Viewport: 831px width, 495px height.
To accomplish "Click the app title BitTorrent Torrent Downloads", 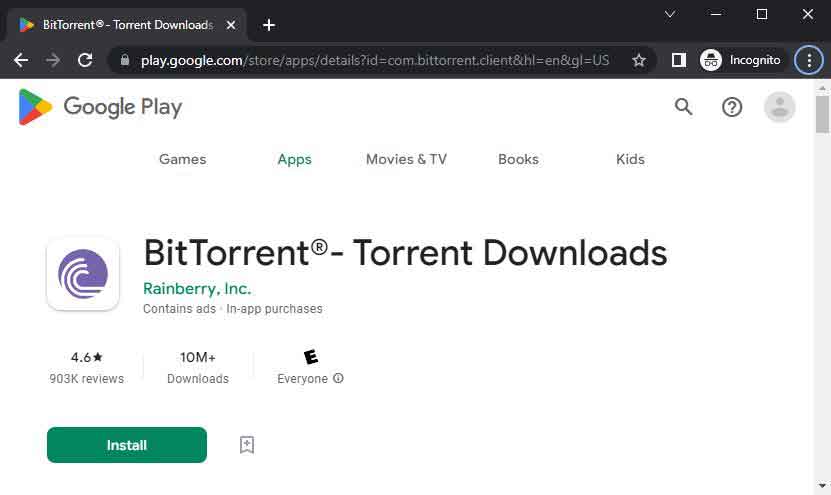I will point(405,253).
